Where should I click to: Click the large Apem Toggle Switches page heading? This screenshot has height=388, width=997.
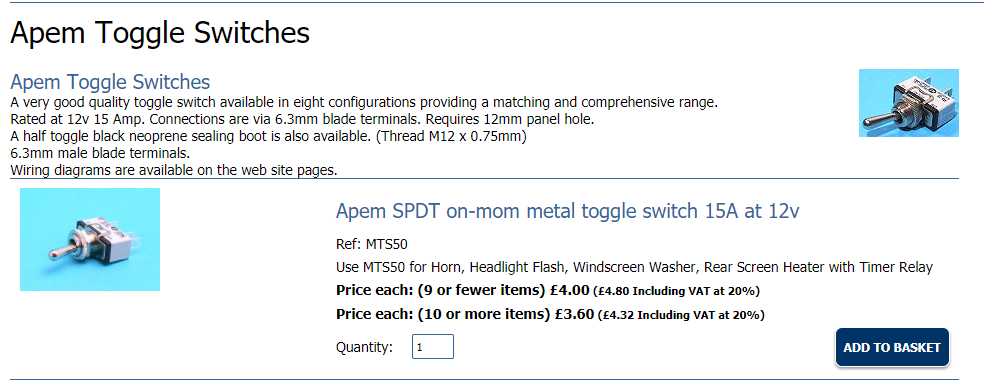tap(160, 32)
